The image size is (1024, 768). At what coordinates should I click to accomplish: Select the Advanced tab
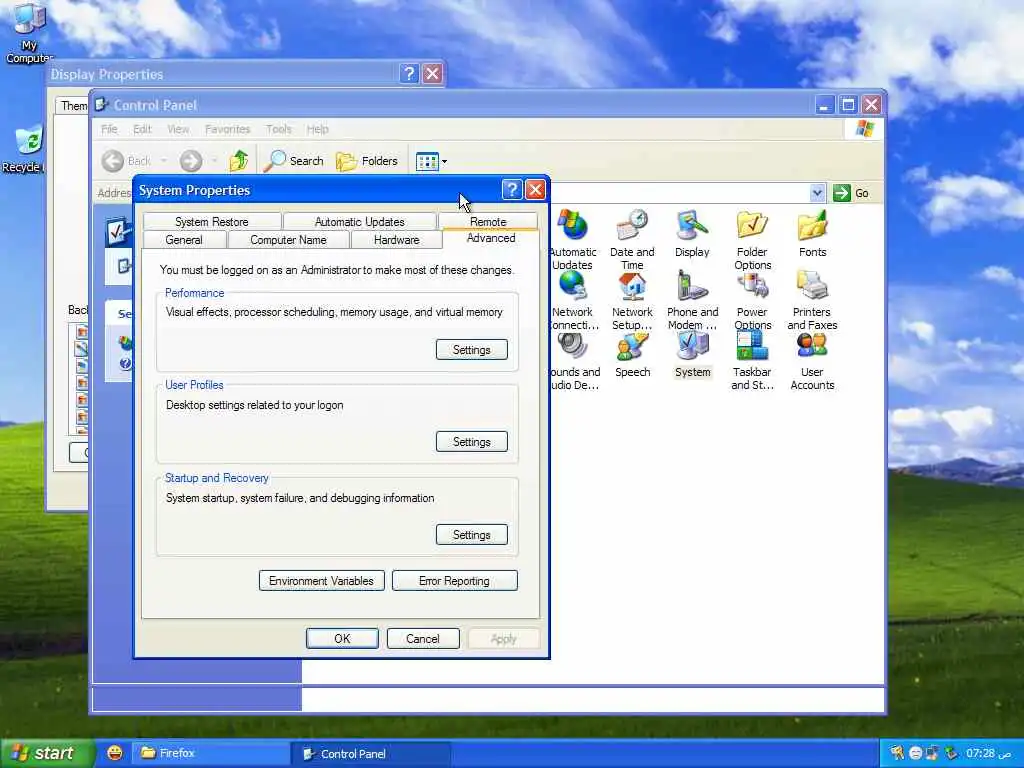[491, 238]
